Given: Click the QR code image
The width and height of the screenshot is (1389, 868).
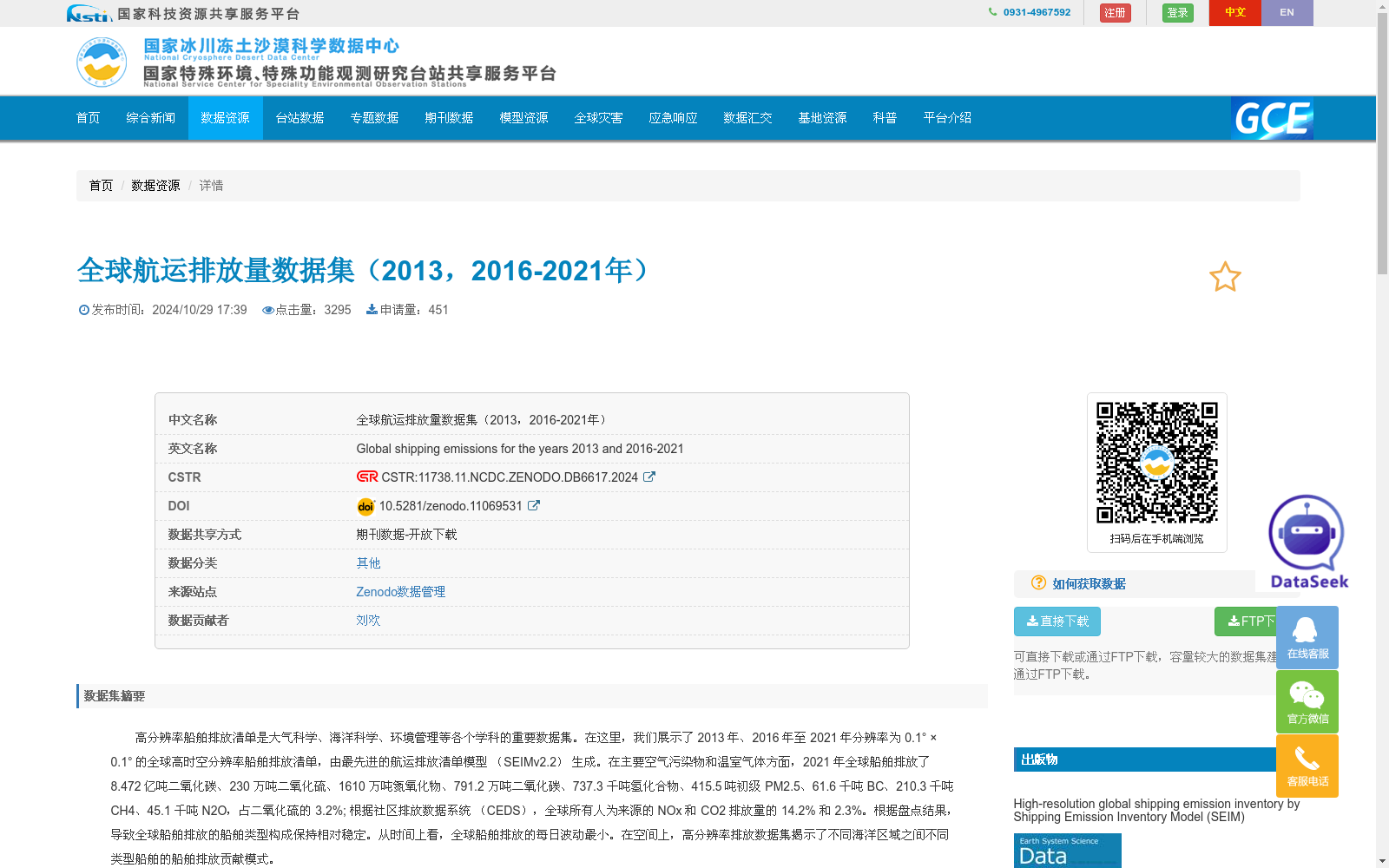Looking at the screenshot, I should pos(1157,463).
